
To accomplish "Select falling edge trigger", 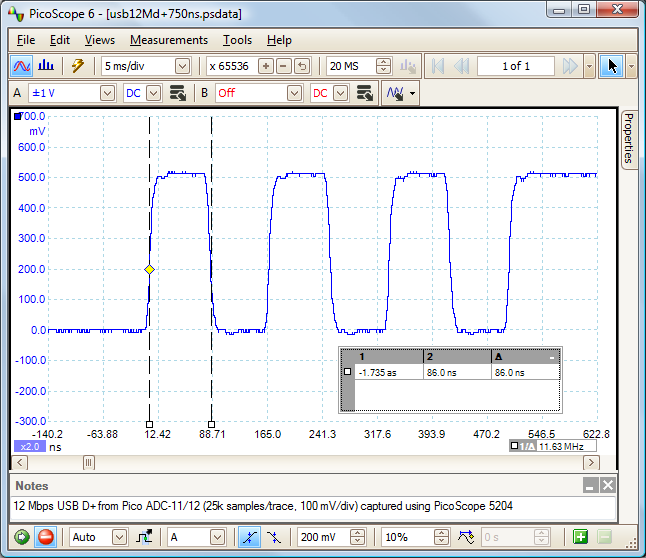I will [x=274, y=537].
